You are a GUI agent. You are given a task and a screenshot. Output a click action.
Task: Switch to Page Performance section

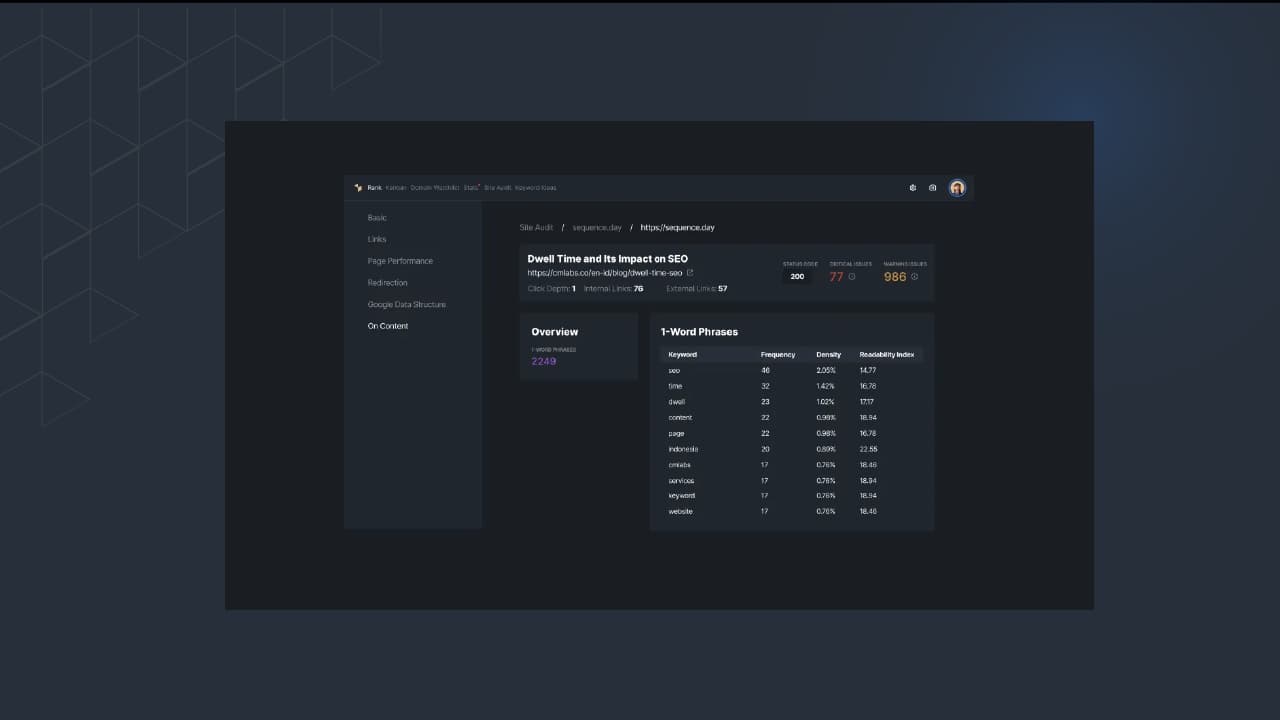pyautogui.click(x=400, y=261)
